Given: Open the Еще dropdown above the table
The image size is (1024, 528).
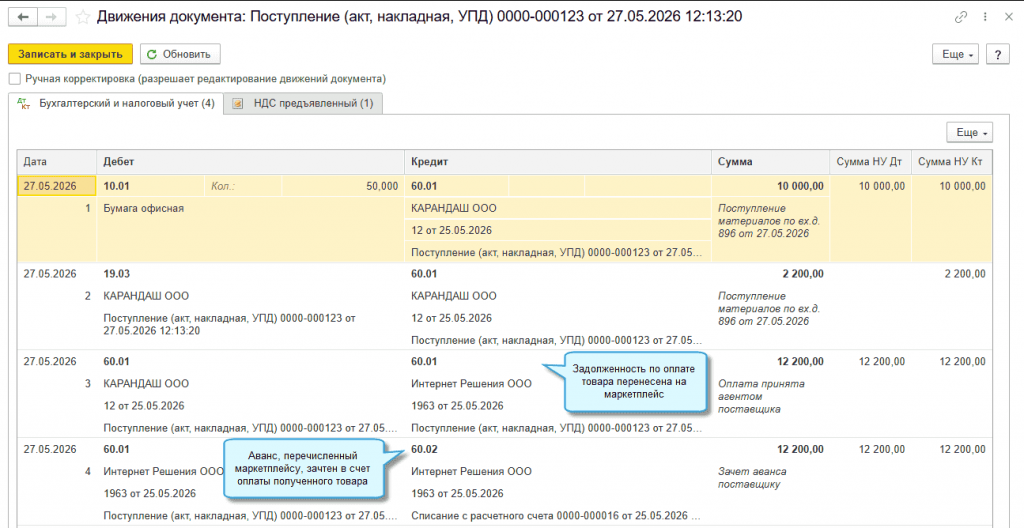Looking at the screenshot, I should (969, 133).
